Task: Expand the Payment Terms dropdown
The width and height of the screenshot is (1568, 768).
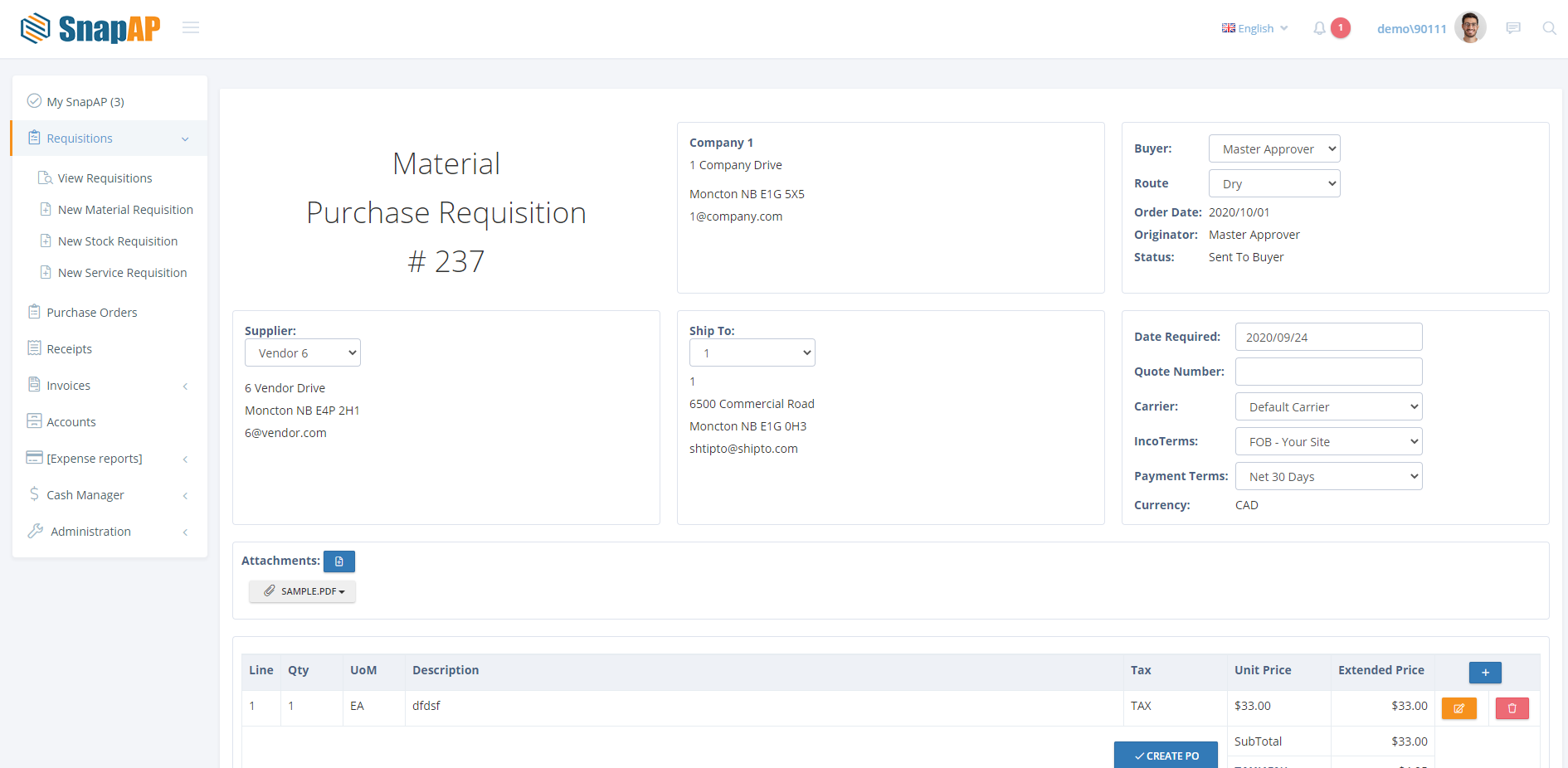Action: pyautogui.click(x=1328, y=477)
